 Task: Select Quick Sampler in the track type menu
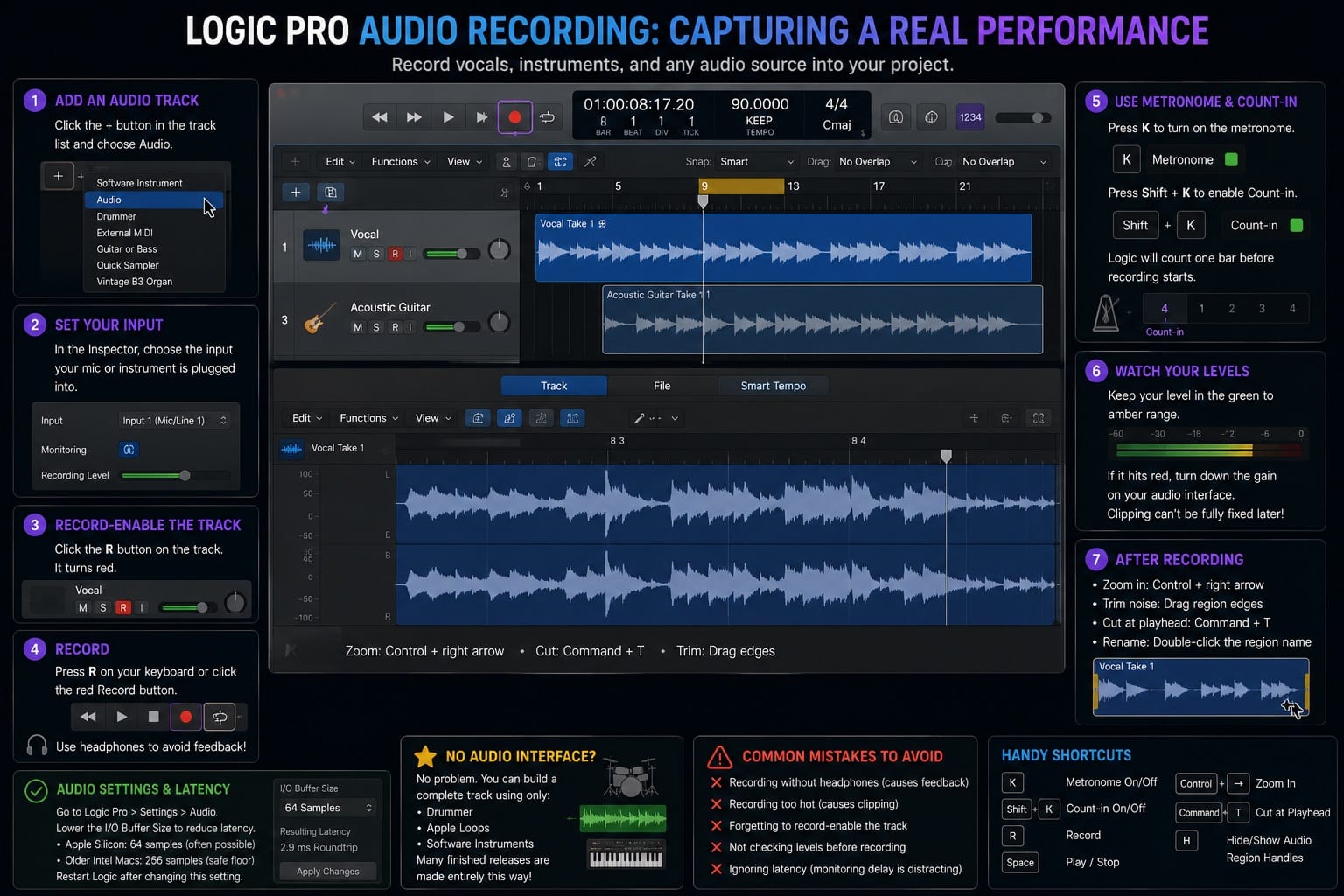coord(154,265)
